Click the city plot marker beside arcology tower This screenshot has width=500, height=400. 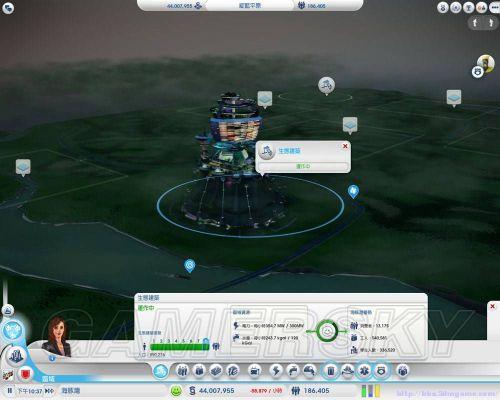coord(265,100)
